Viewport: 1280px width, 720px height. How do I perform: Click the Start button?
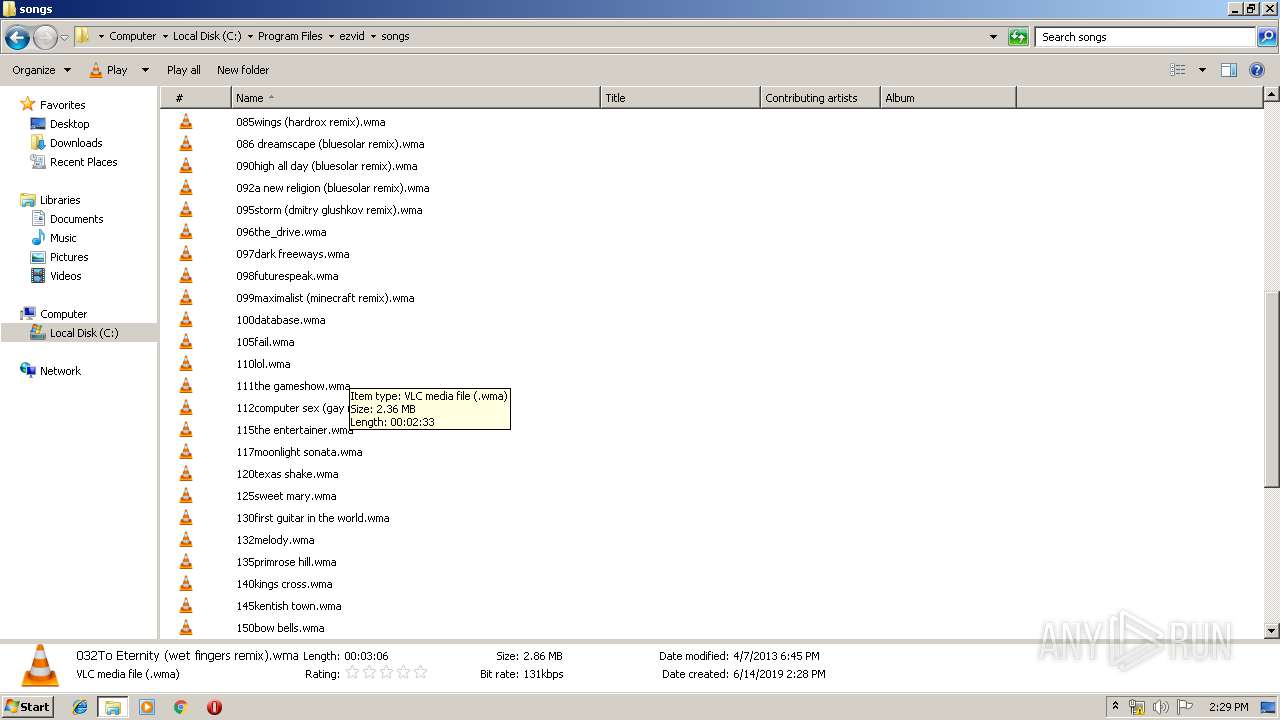pyautogui.click(x=28, y=706)
